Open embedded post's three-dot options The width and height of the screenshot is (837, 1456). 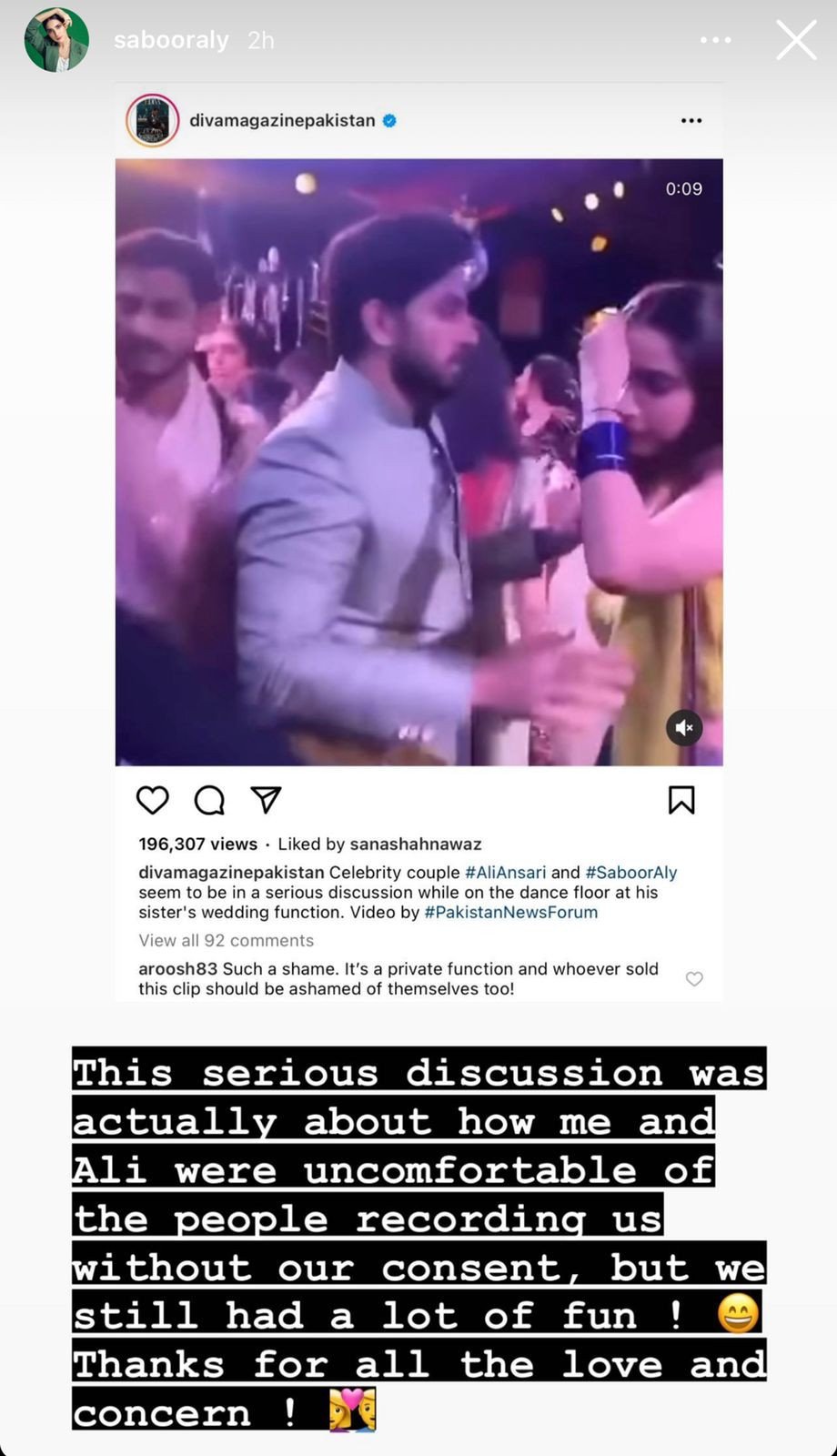click(x=691, y=120)
